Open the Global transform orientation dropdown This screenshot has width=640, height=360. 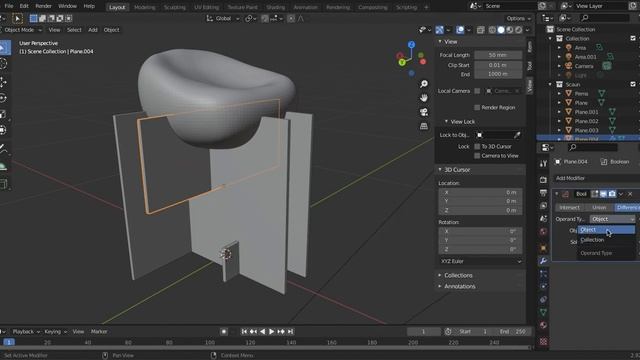[223, 18]
